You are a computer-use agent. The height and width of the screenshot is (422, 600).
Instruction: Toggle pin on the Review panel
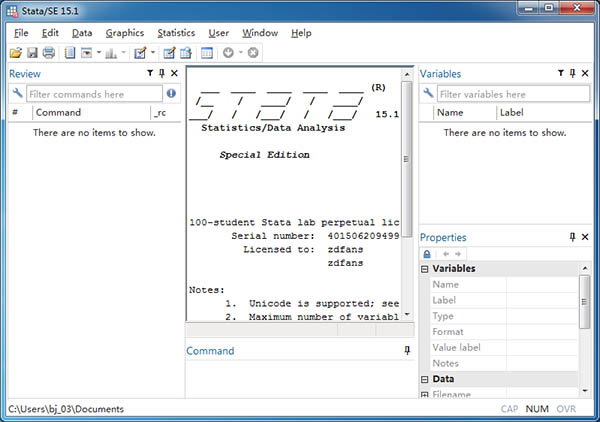pyautogui.click(x=162, y=74)
